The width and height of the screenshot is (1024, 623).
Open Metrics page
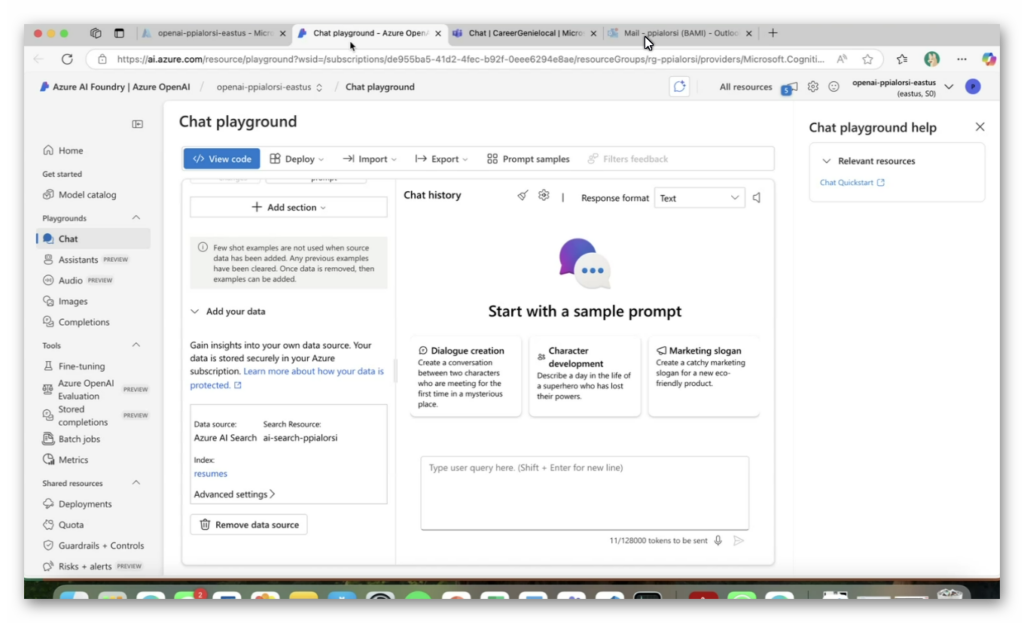72,460
